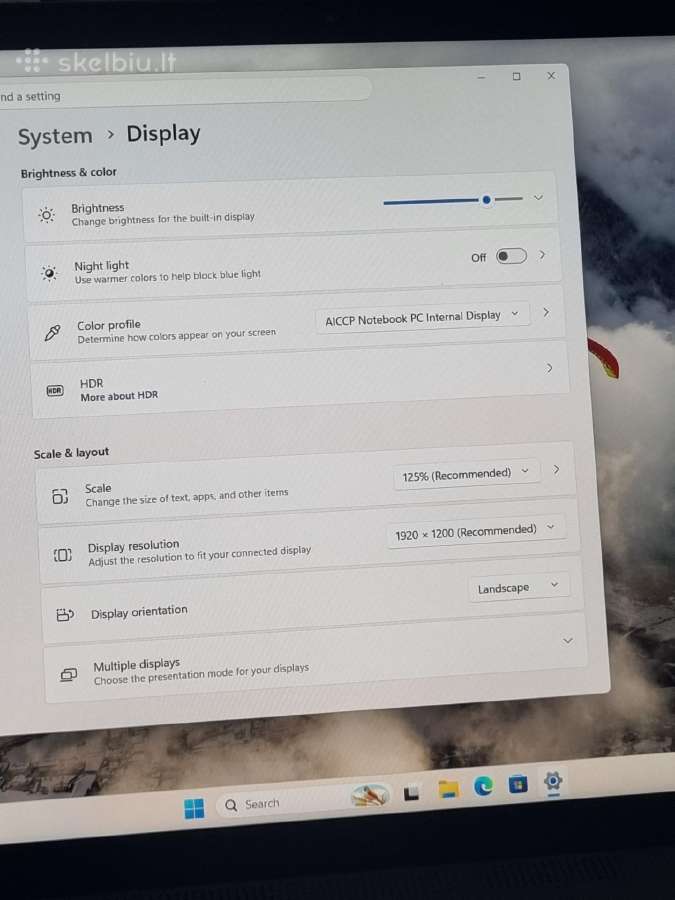The height and width of the screenshot is (900, 675).
Task: Click 'Determine how colors appear on your screen'
Action: pyautogui.click(x=177, y=335)
